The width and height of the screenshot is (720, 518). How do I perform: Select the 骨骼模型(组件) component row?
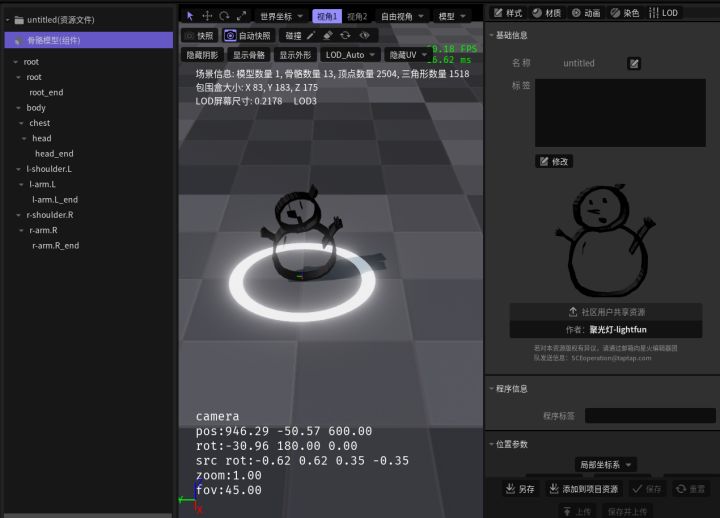(x=89, y=40)
